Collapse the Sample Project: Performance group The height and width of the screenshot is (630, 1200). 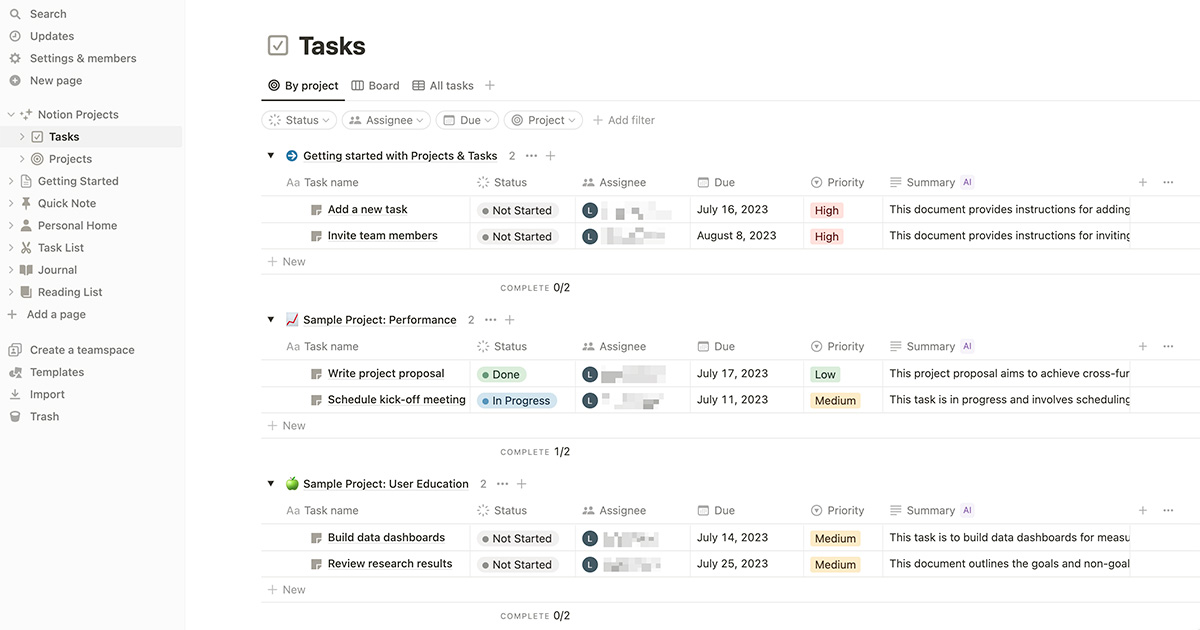click(x=271, y=320)
